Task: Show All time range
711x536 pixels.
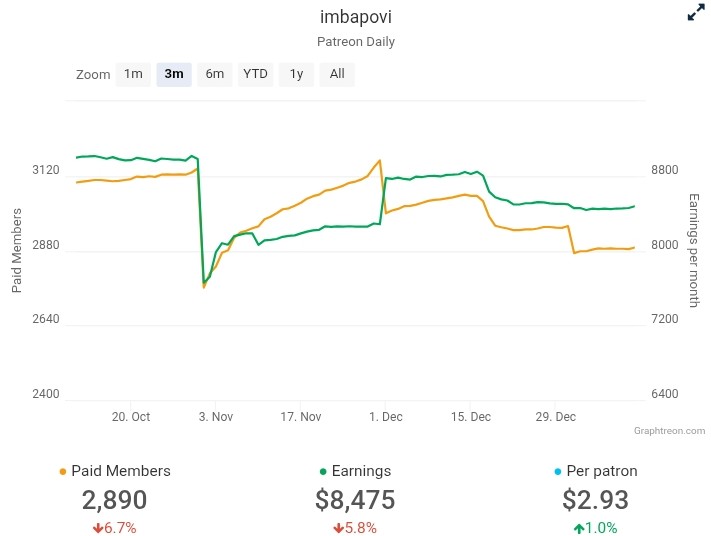Action: [337, 74]
